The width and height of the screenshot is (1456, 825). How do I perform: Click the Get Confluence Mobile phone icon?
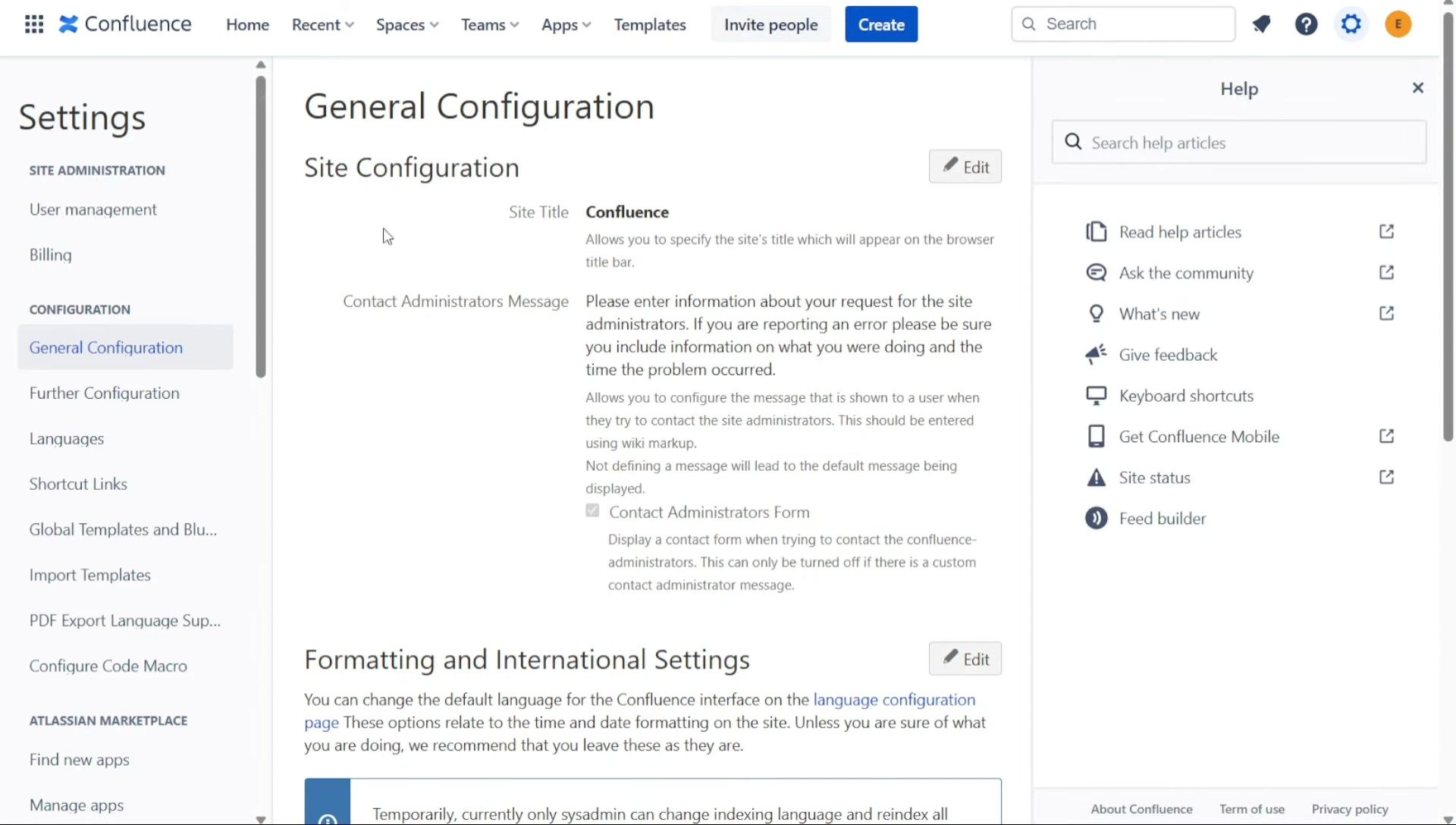point(1097,436)
